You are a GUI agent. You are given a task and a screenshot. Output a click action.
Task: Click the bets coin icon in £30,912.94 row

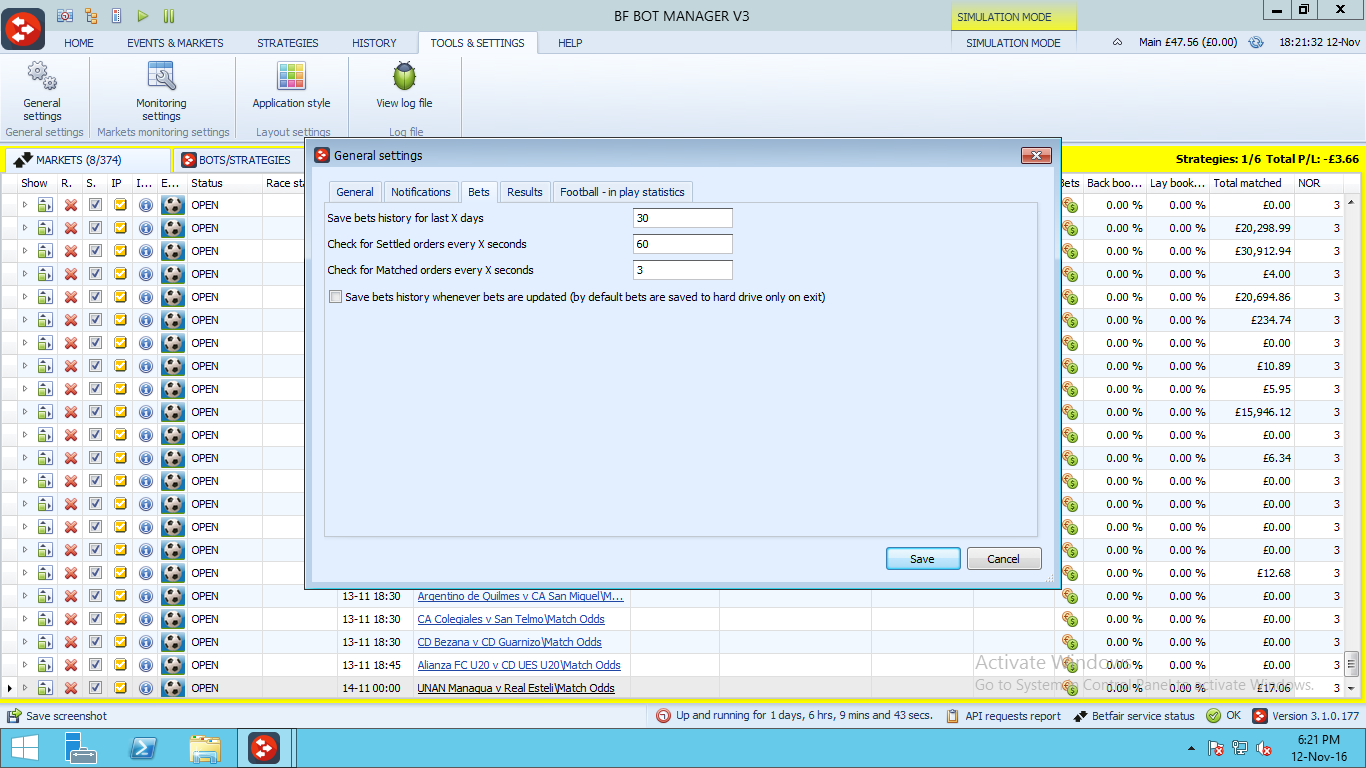click(1070, 251)
